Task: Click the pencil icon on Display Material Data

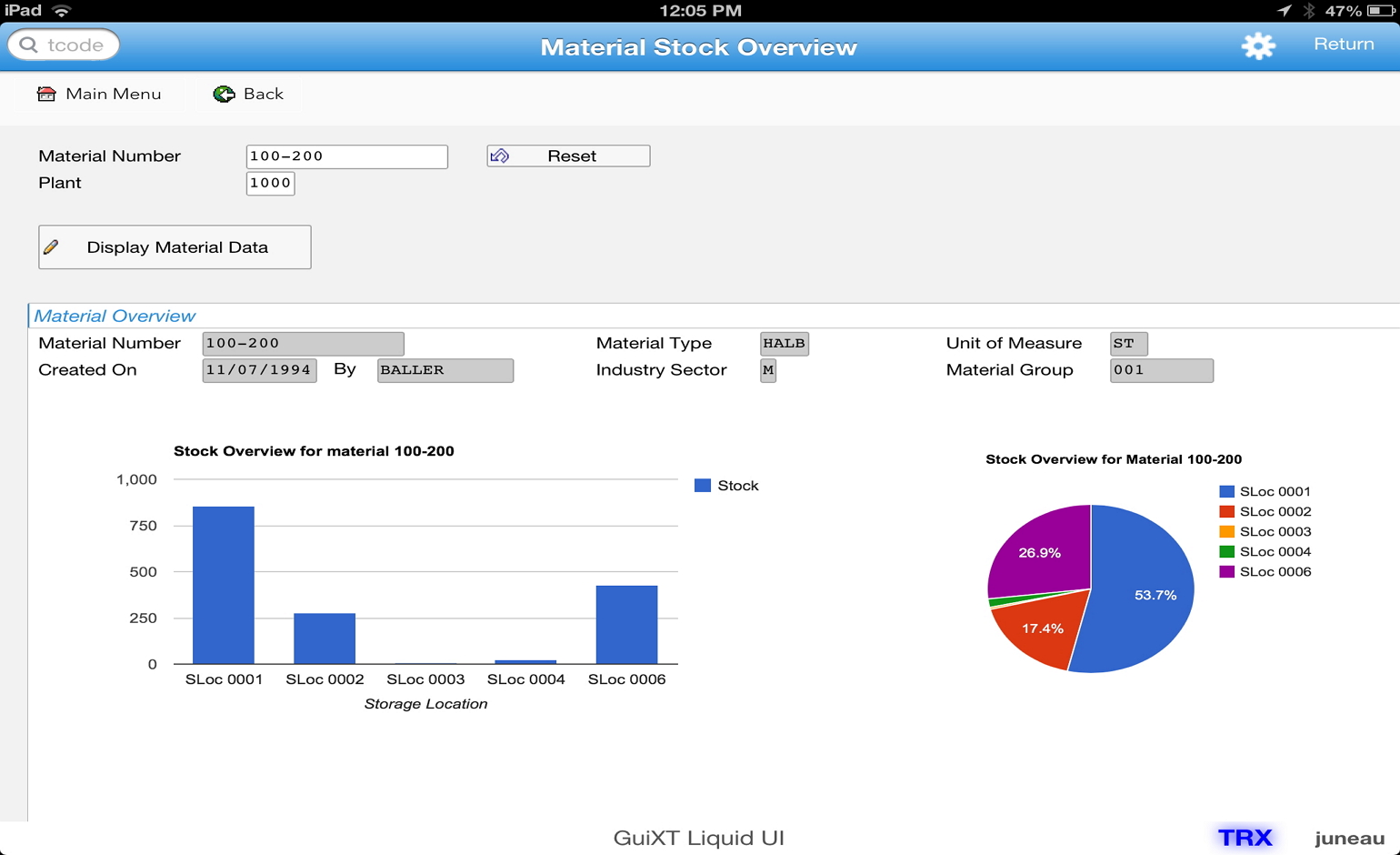Action: click(52, 246)
